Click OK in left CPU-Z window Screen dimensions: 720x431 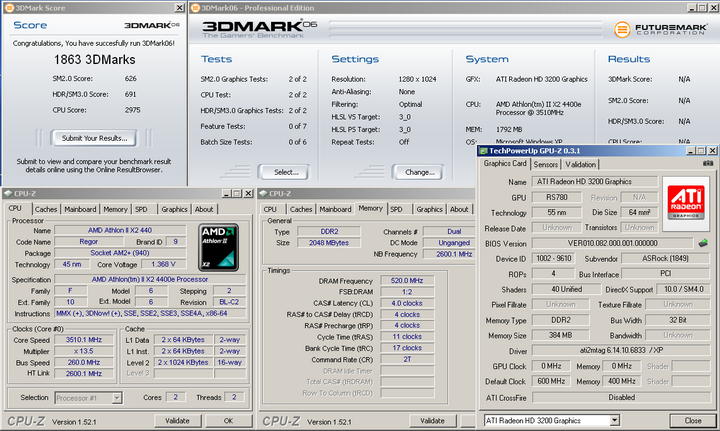click(228, 420)
